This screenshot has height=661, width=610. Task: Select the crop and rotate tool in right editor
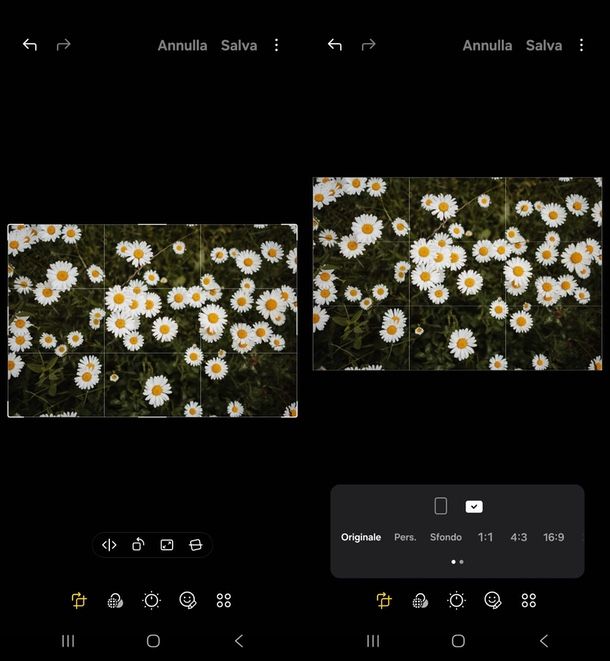tap(384, 600)
